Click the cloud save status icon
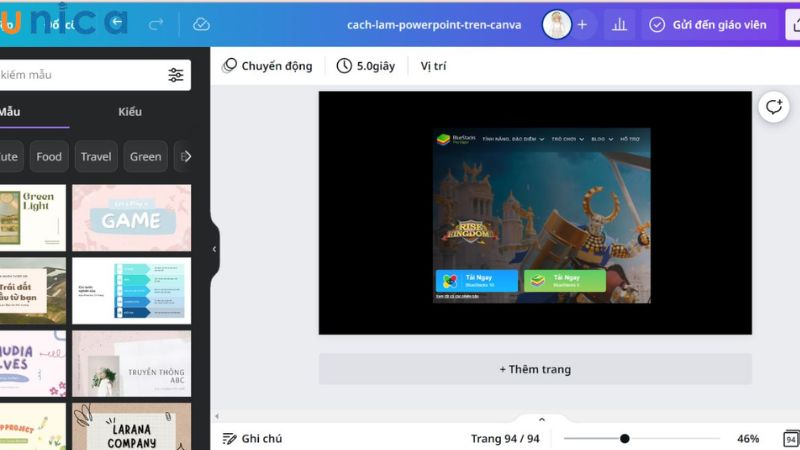This screenshot has width=800, height=450. 201,24
